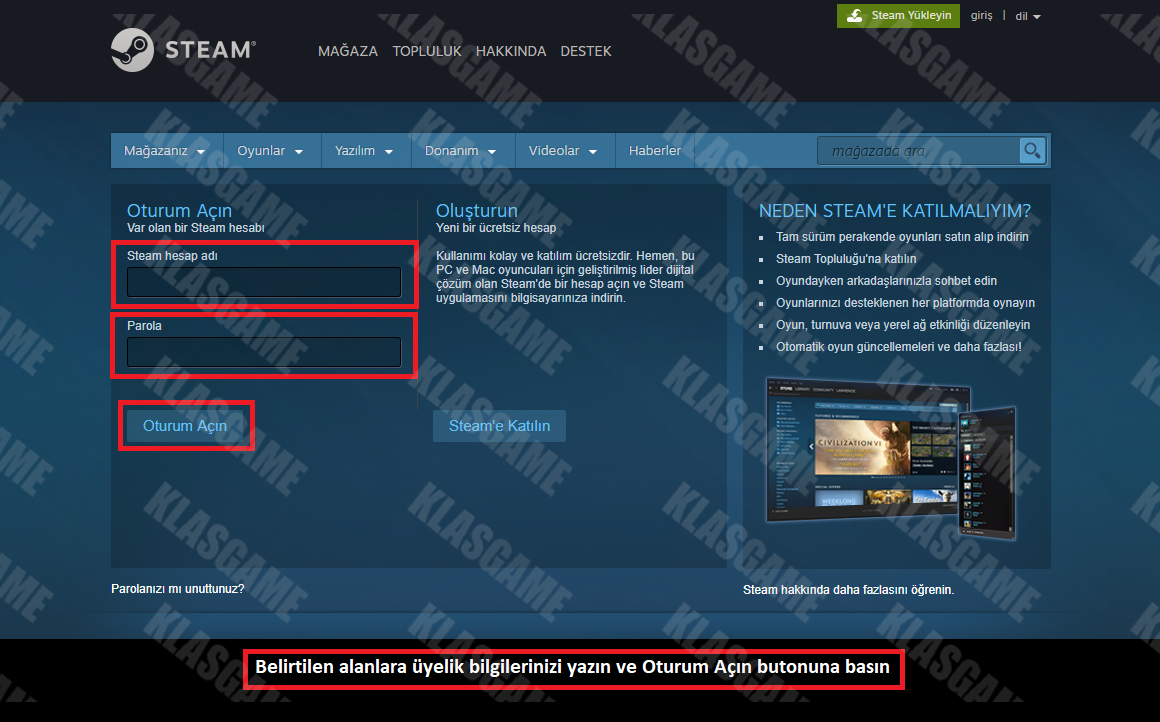
Task: Click the giriş link
Action: 982,16
